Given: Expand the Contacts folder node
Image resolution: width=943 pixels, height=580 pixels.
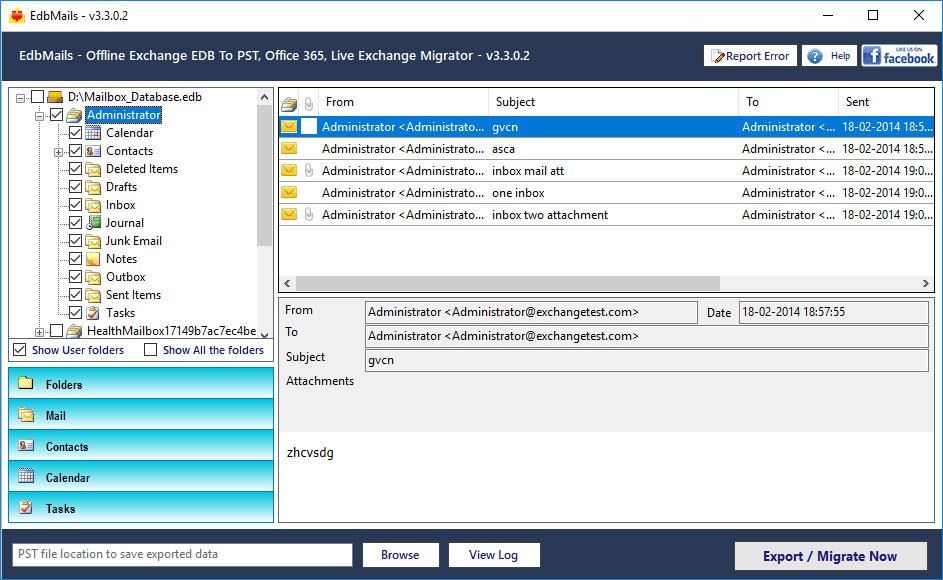Looking at the screenshot, I should click(x=58, y=152).
